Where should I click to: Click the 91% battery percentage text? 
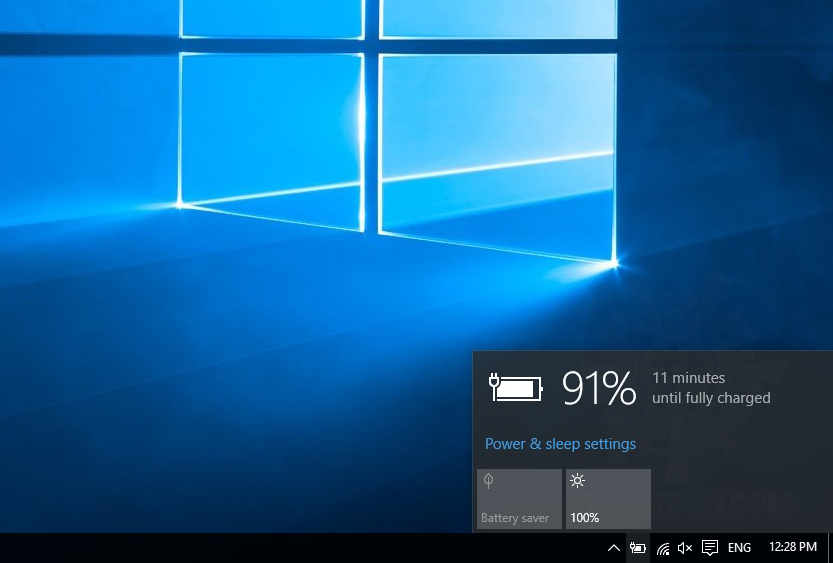[x=599, y=388]
